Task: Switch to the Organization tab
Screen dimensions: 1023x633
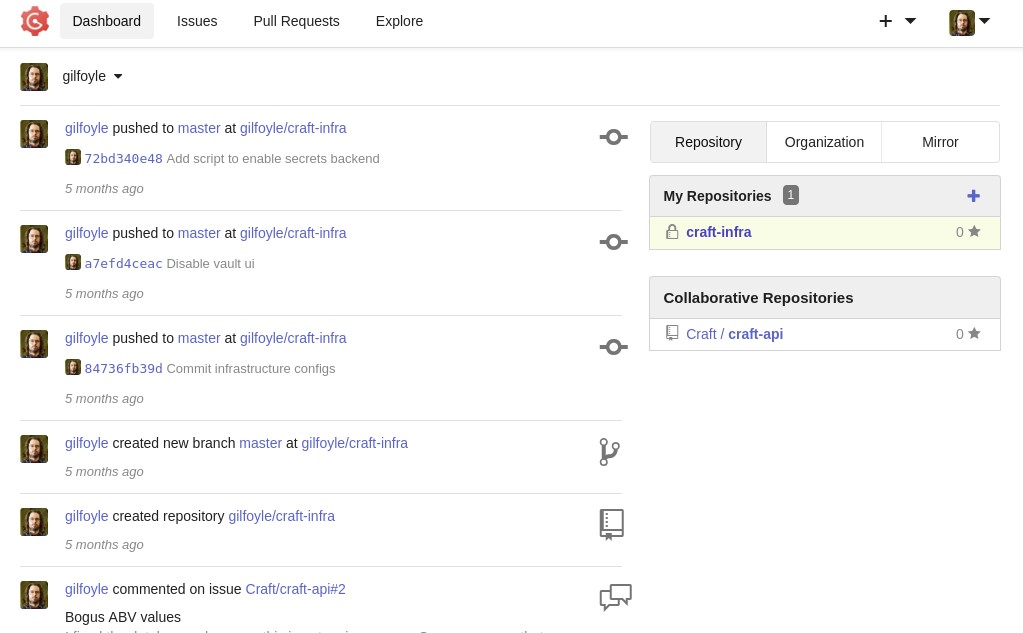Action: coord(824,142)
